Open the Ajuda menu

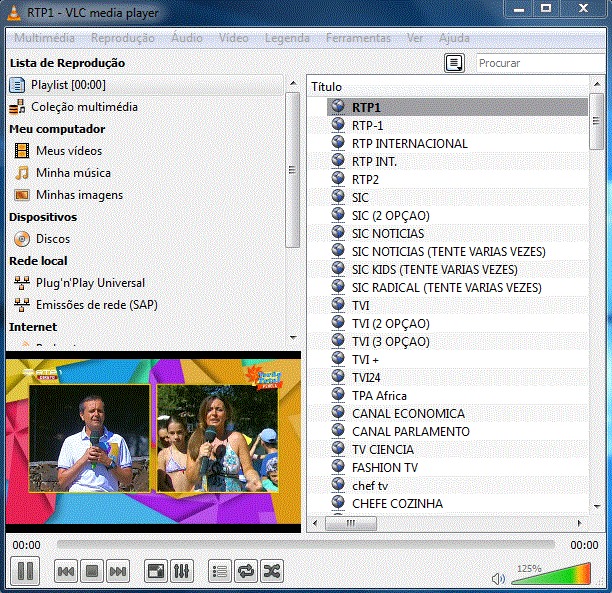point(454,38)
